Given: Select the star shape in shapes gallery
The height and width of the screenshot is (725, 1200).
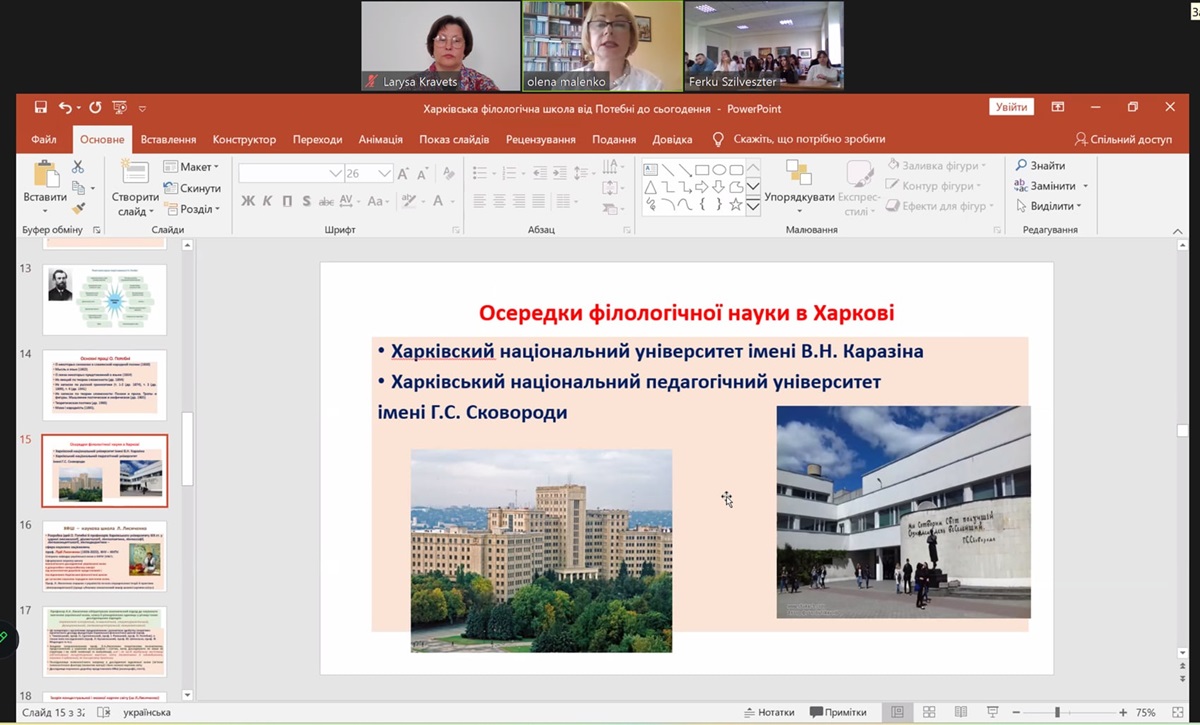Looking at the screenshot, I should click(736, 204).
